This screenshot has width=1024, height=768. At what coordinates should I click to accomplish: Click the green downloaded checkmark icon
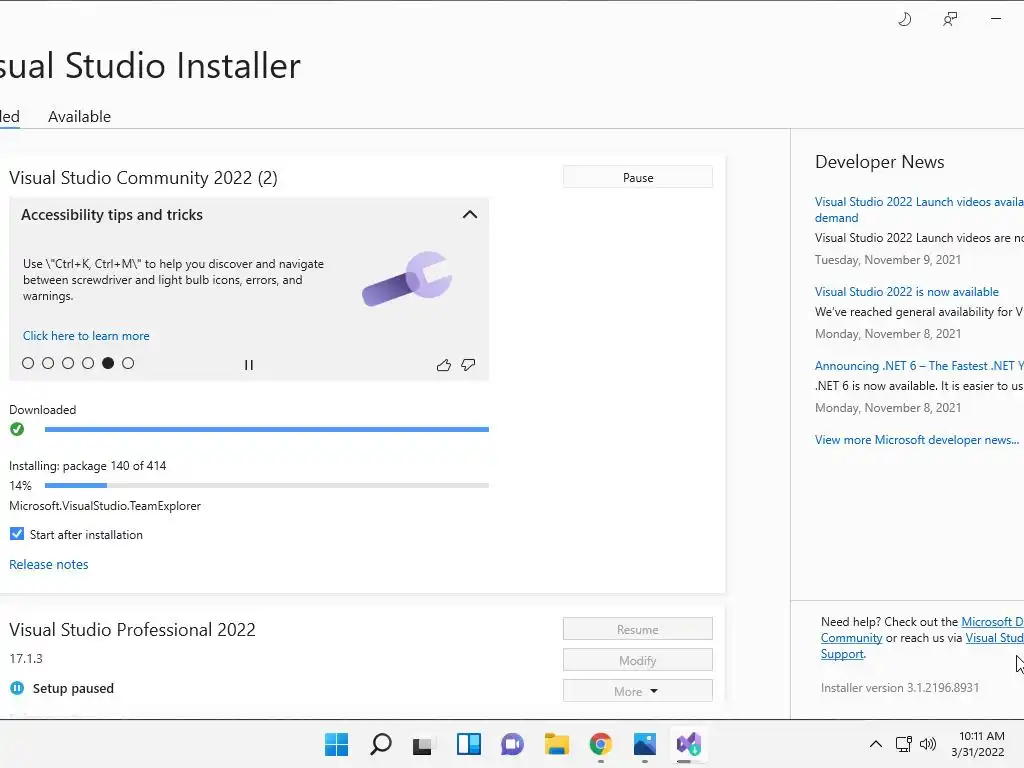17,429
